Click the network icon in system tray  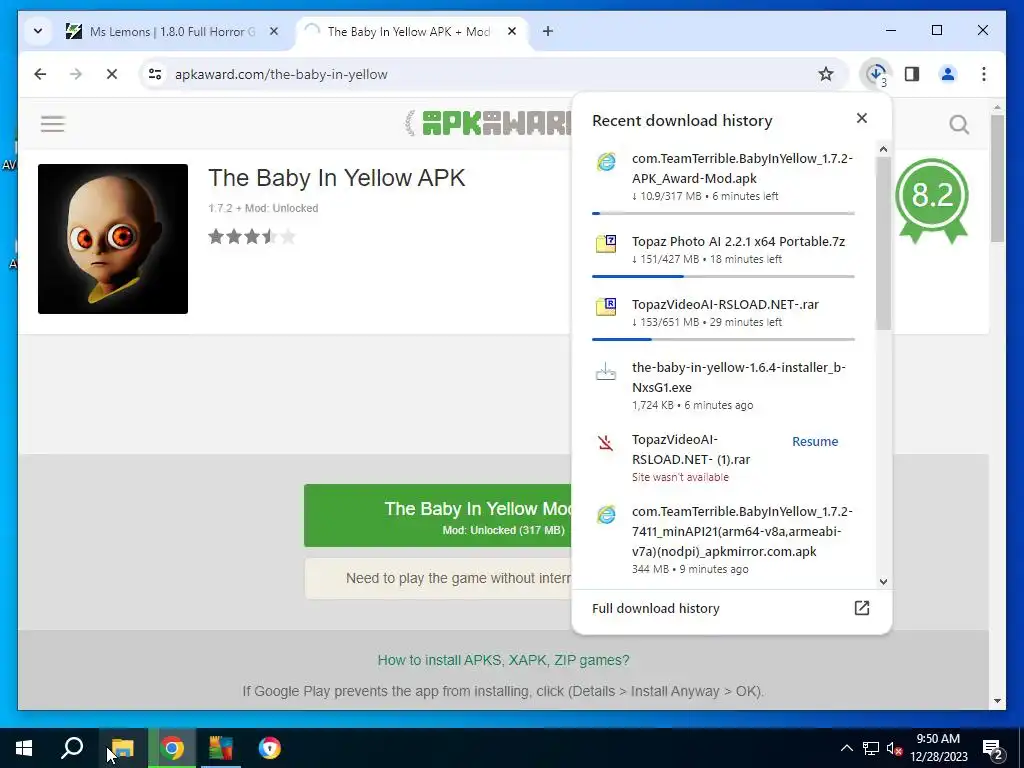[x=871, y=748]
